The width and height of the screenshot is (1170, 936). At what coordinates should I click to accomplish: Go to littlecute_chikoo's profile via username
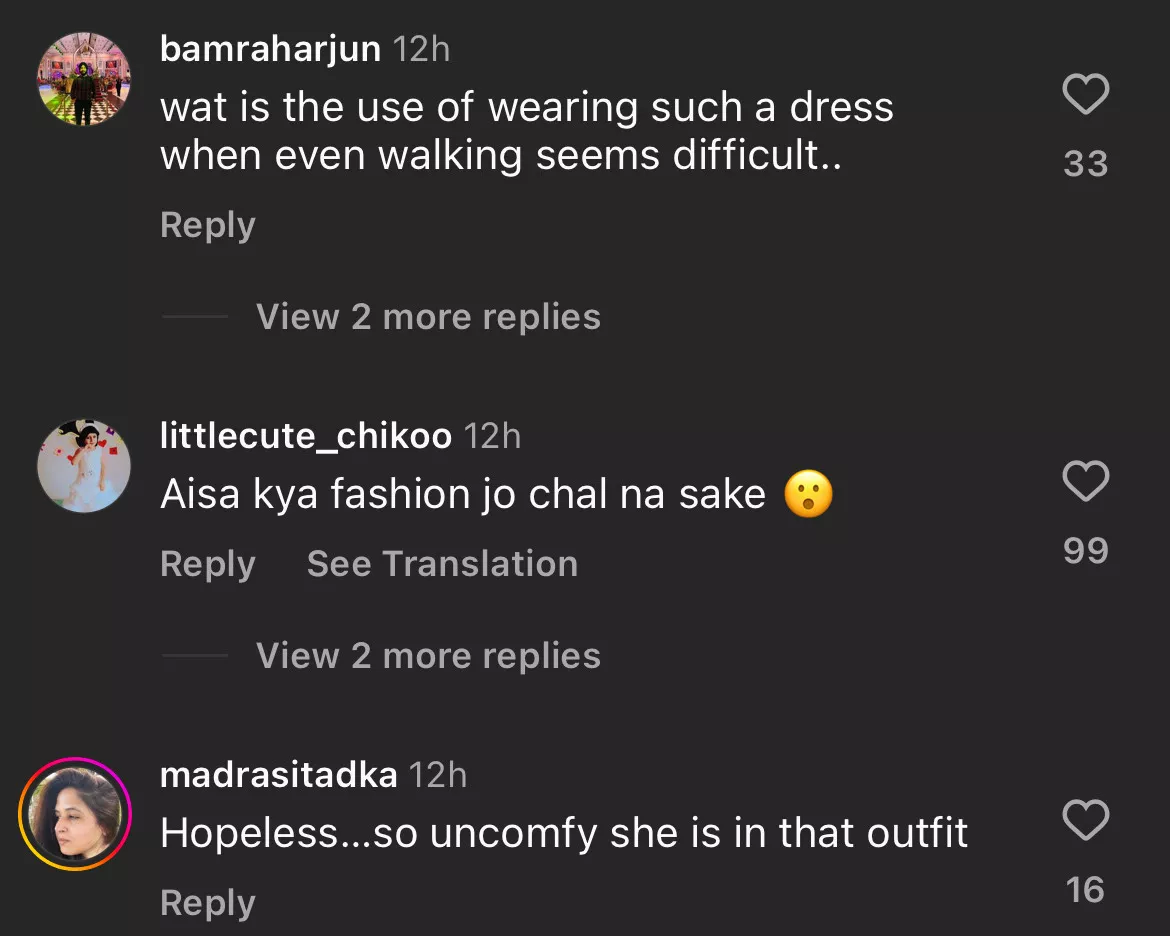305,436
